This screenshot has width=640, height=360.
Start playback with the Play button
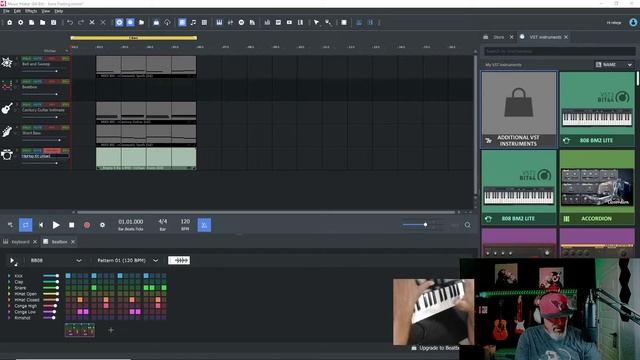point(56,225)
